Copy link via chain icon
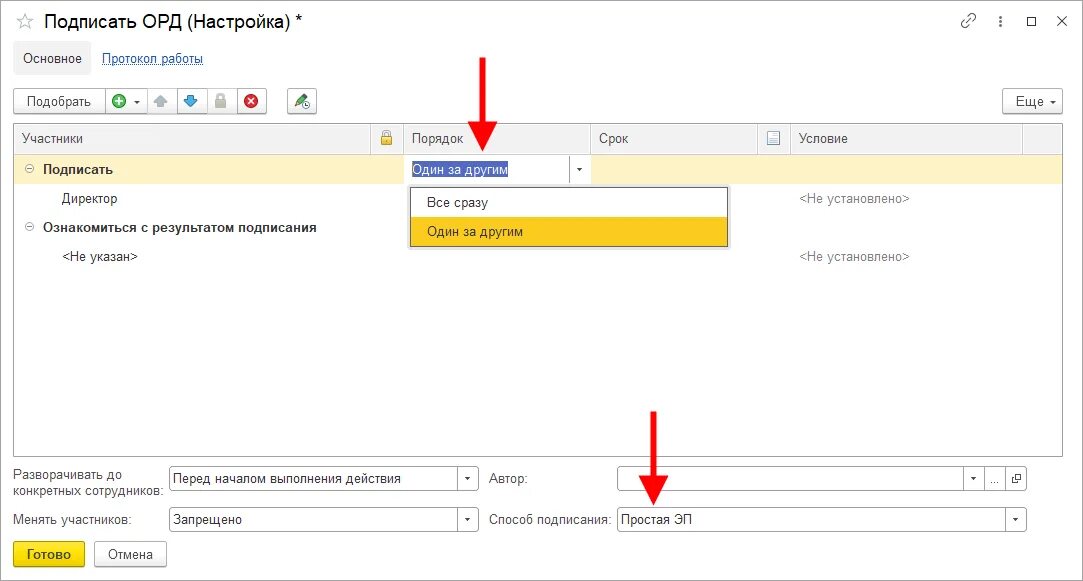This screenshot has width=1083, height=581. [x=968, y=21]
